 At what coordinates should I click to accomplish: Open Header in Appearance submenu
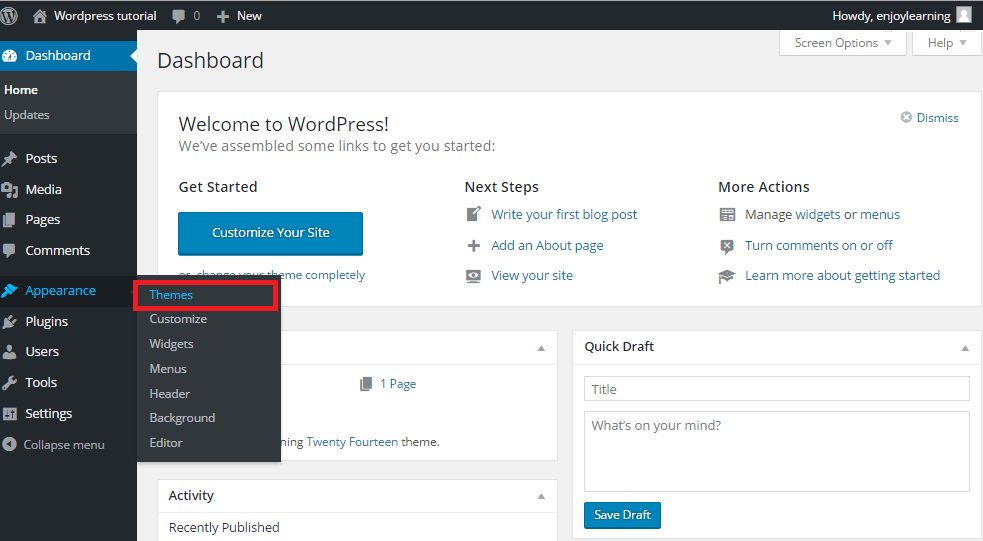coord(169,394)
